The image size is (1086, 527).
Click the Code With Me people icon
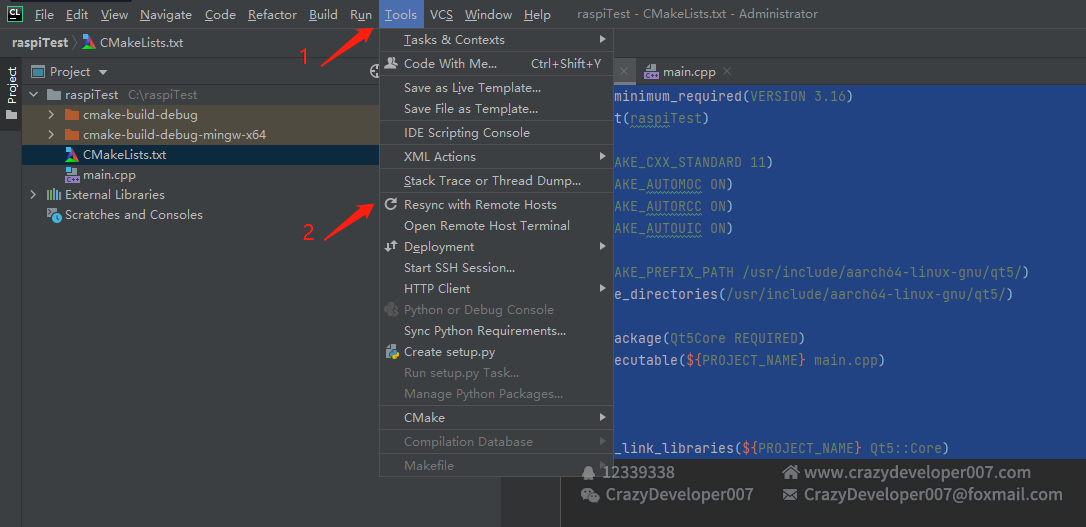pyautogui.click(x=391, y=63)
